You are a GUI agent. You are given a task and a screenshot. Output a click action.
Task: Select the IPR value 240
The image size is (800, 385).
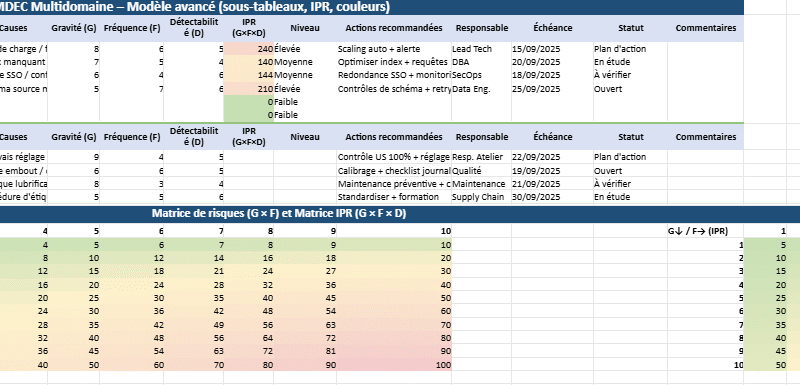point(249,49)
